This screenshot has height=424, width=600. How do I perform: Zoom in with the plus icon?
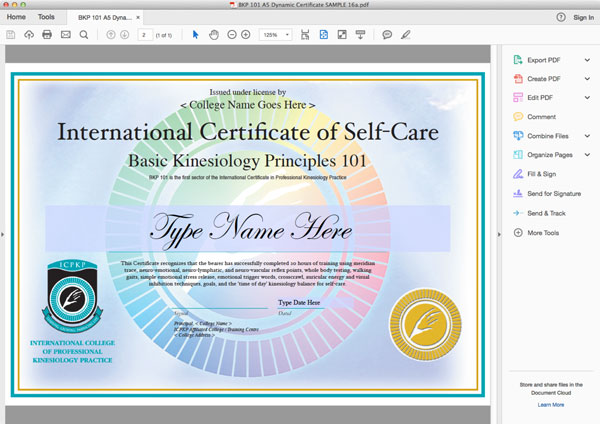246,35
